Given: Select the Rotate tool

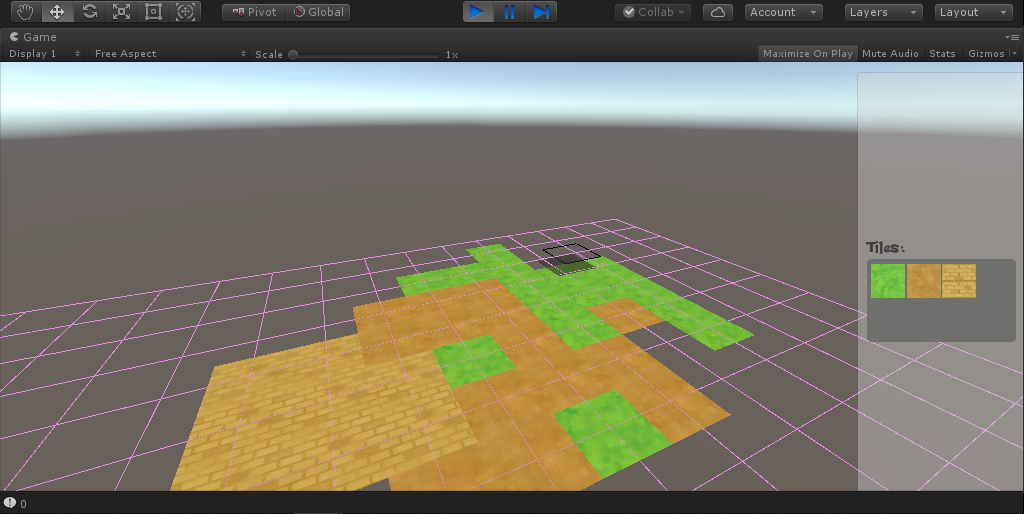Looking at the screenshot, I should click(89, 12).
